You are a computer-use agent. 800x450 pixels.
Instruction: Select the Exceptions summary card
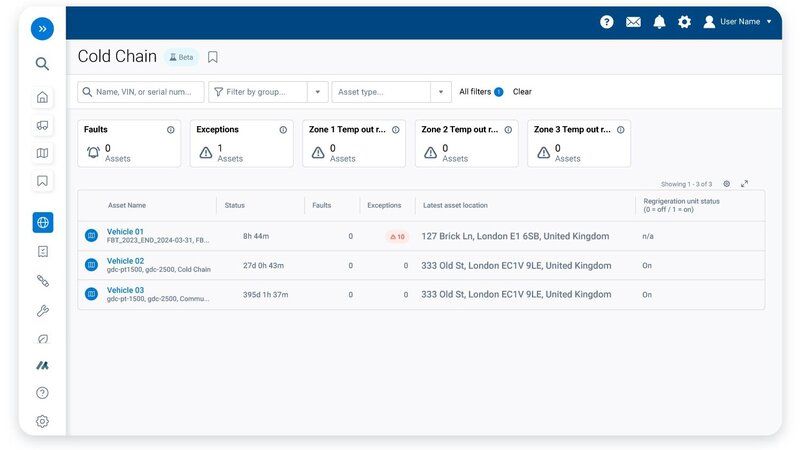(241, 144)
